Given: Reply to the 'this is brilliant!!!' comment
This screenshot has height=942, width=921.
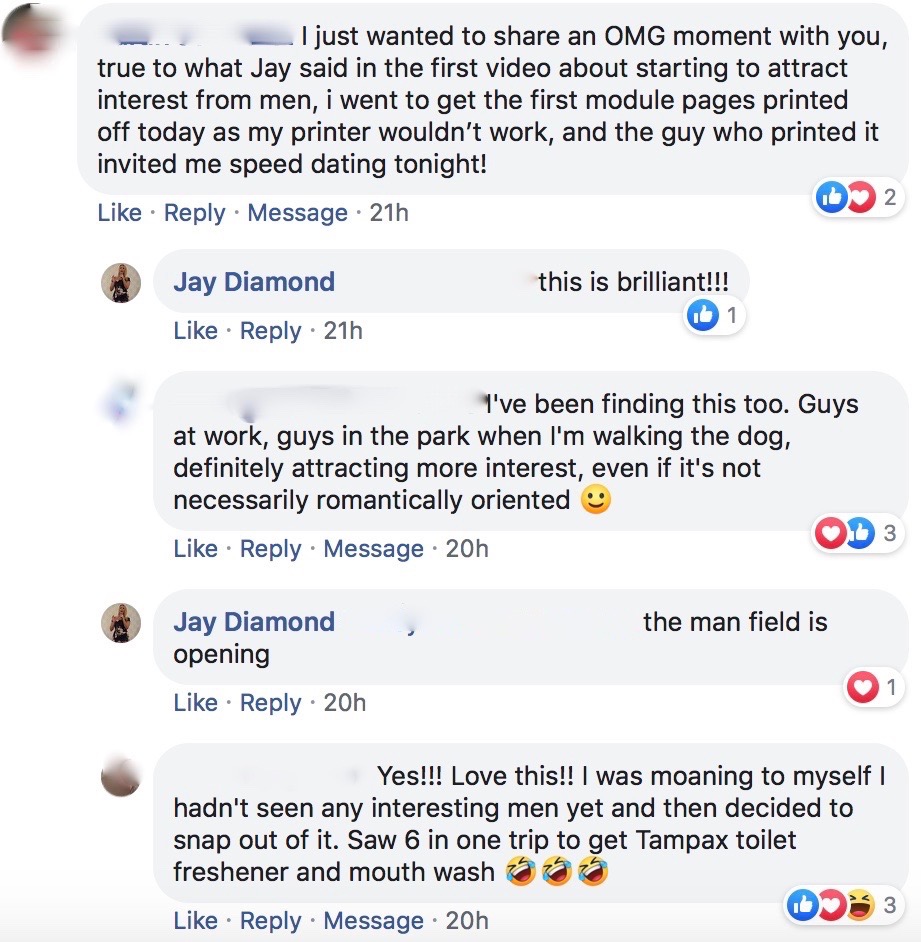Looking at the screenshot, I should 270,331.
